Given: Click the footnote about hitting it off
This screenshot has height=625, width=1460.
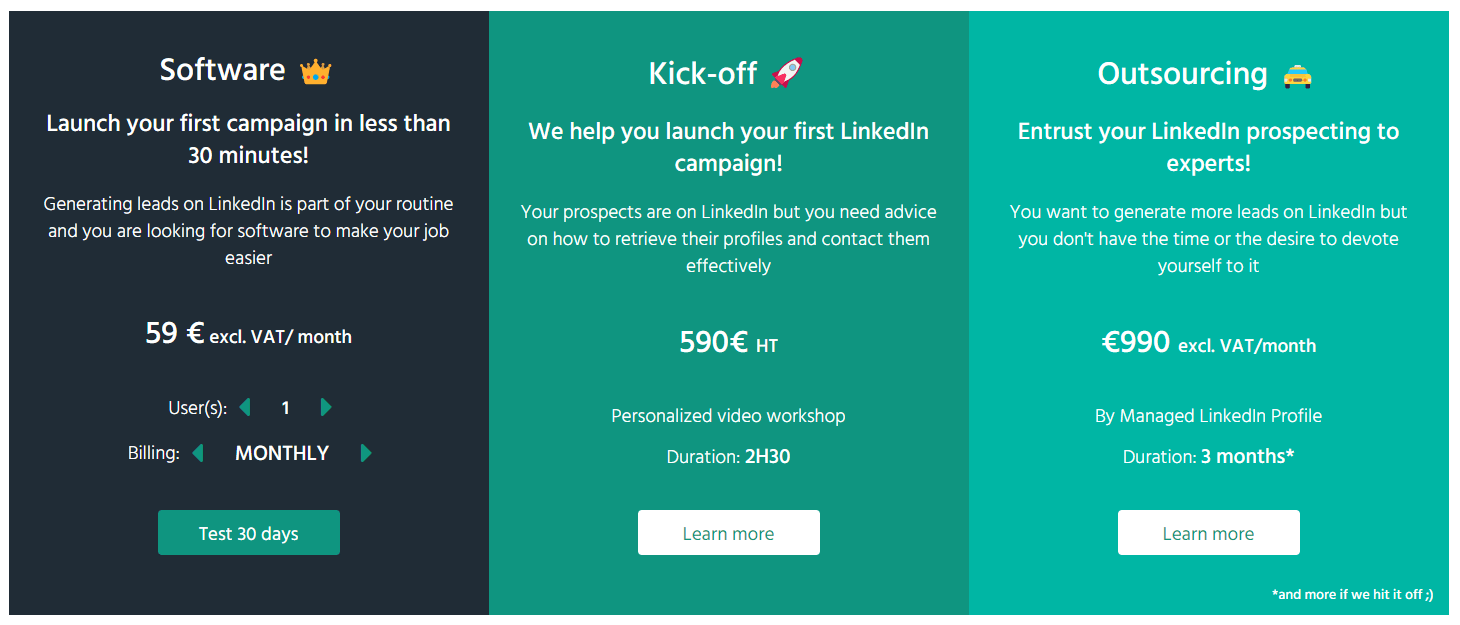Looking at the screenshot, I should point(1353,594).
